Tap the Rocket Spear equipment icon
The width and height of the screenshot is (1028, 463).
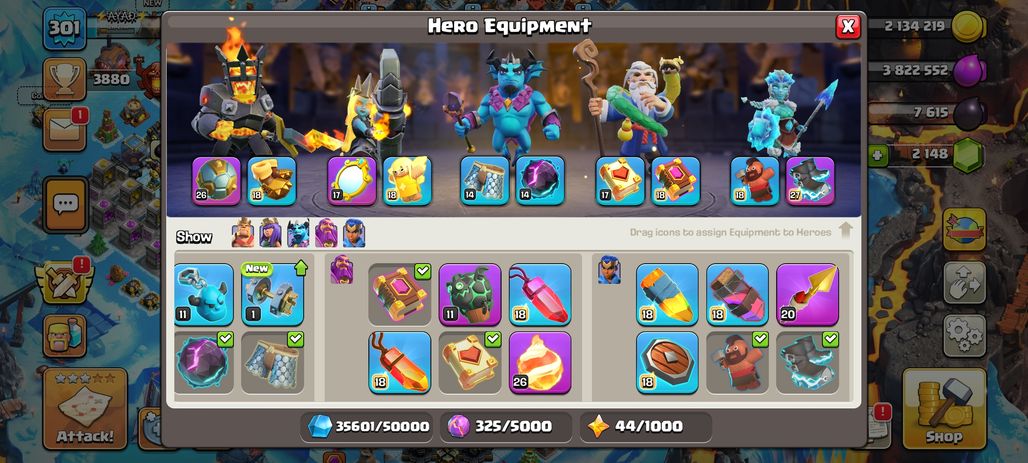[x=667, y=294]
